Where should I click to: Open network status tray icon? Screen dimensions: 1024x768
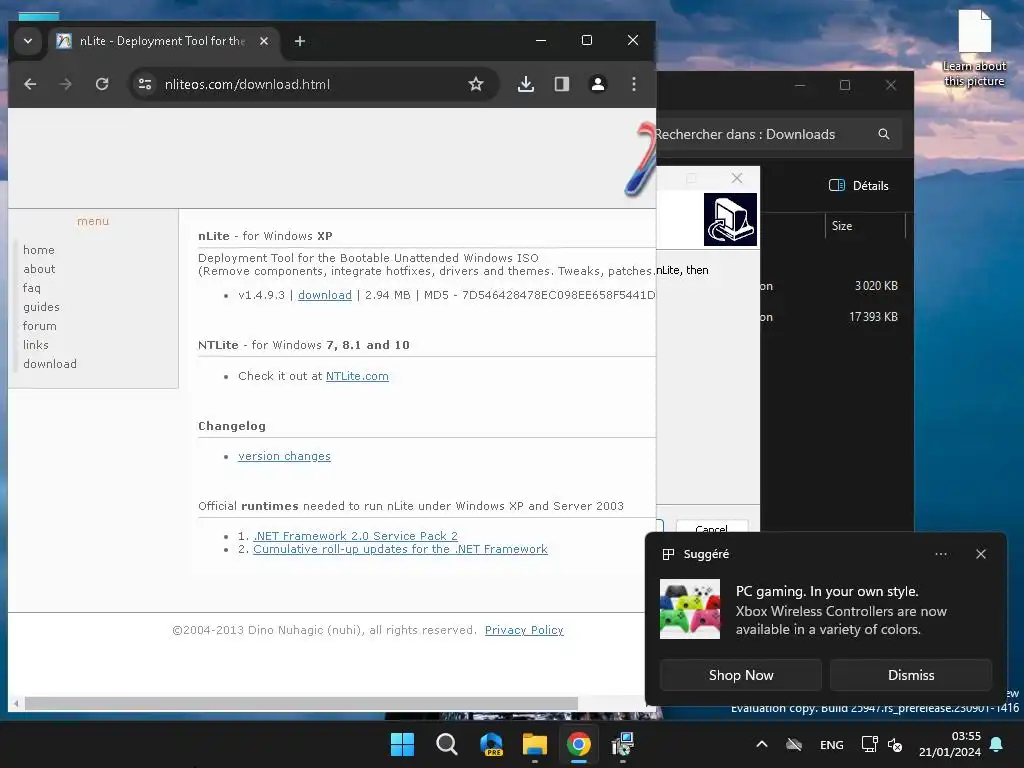click(869, 744)
